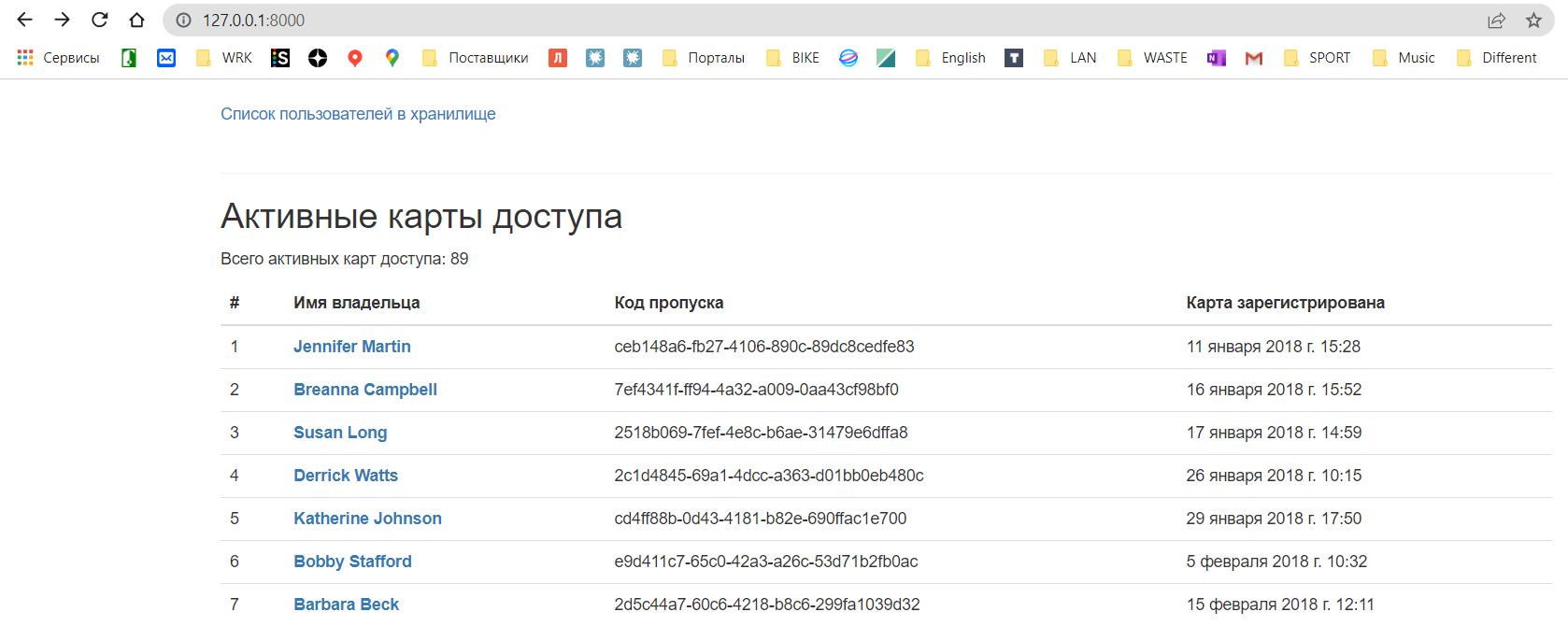Expand the Music bookmarks folder

pyautogui.click(x=1404, y=58)
